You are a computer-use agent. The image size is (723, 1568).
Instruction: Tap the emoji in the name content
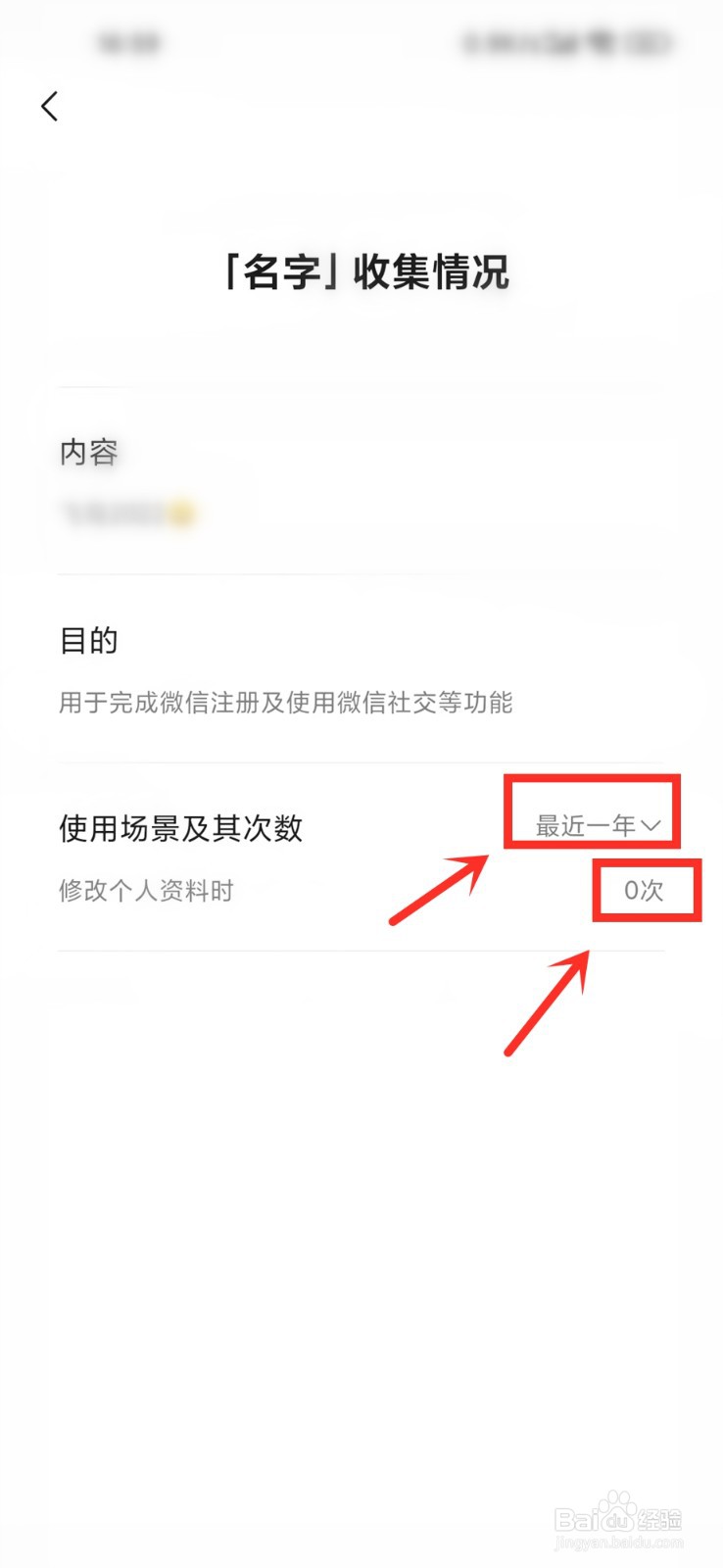pos(182,513)
